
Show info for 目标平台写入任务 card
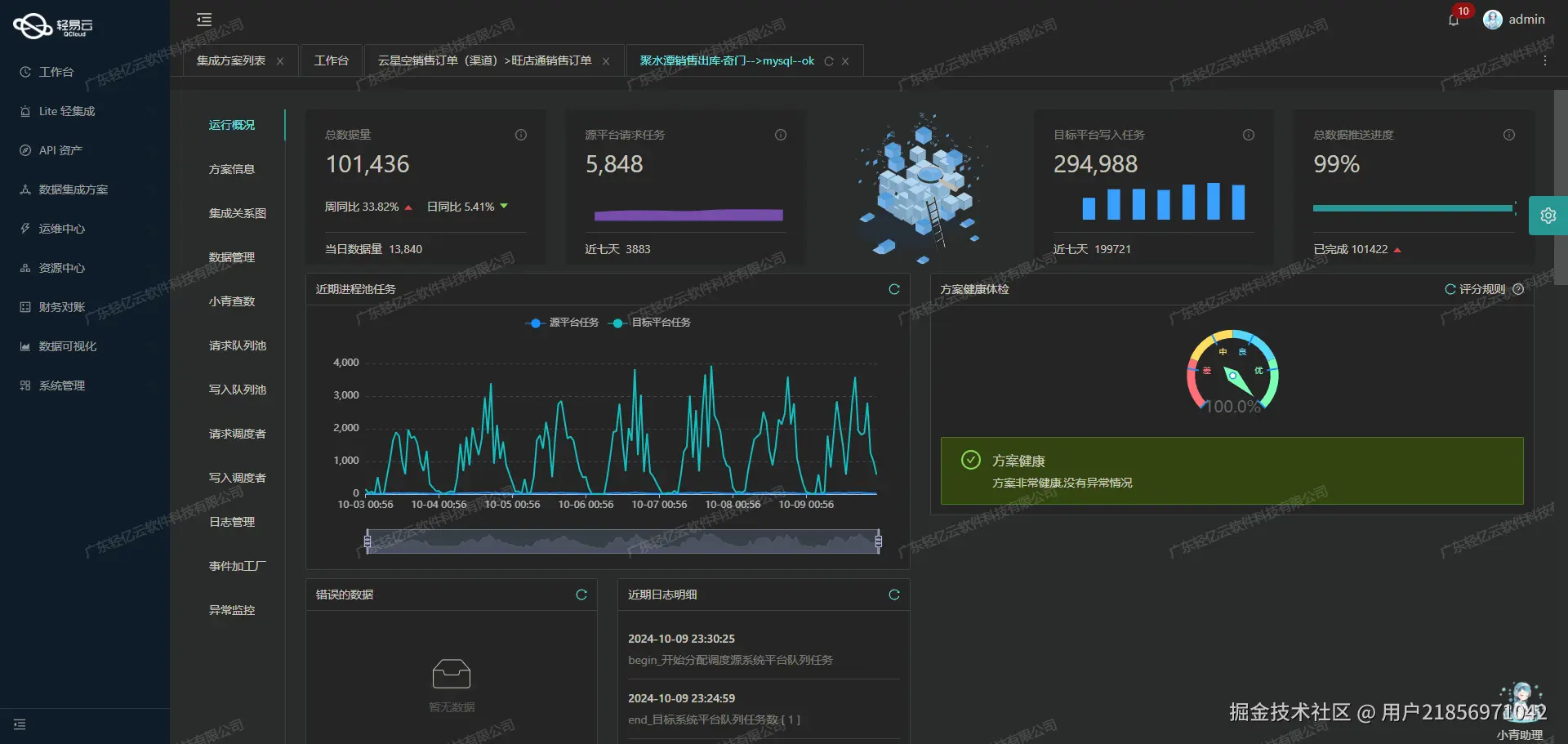(x=1249, y=135)
